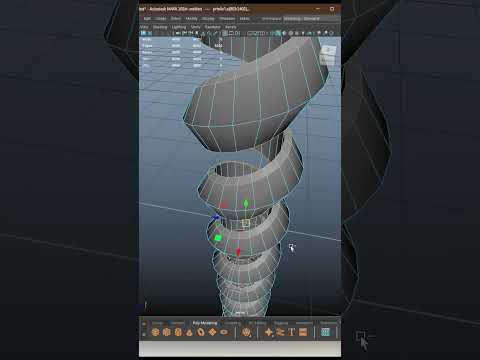Viewport: 480px width, 360px height.
Task: Click the round shape icon with dropdown arrow
Action: pyautogui.click(x=247, y=332)
